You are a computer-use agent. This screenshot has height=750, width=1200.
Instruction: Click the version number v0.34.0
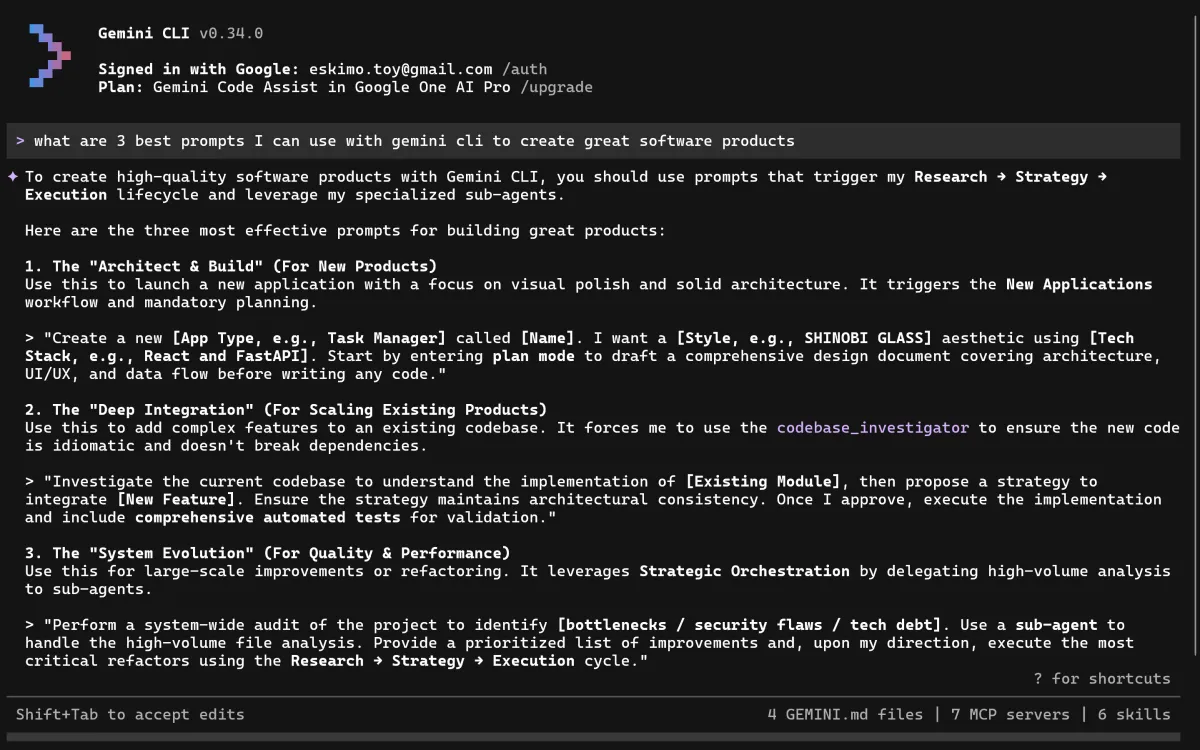[231, 33]
